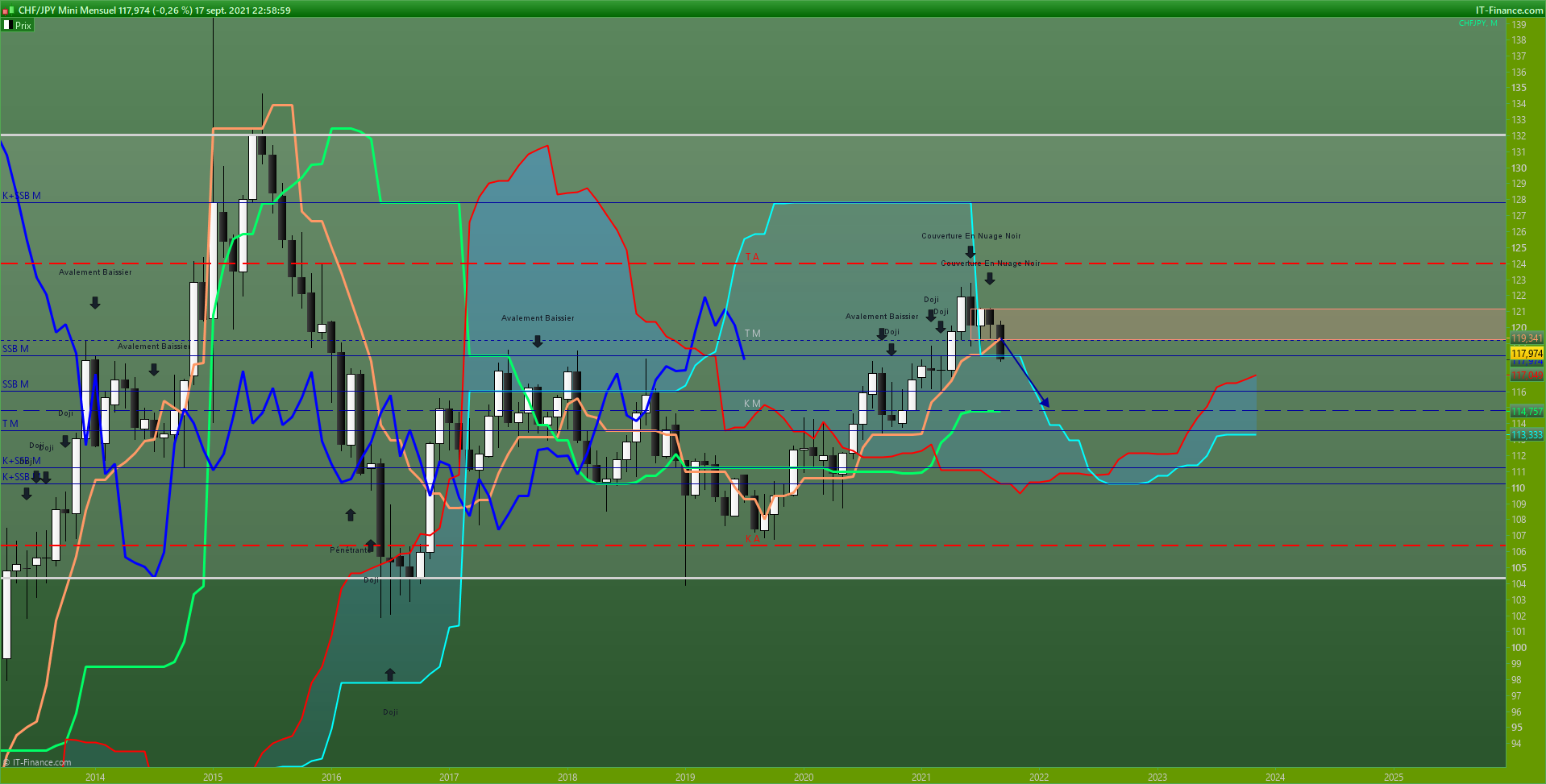1546x784 pixels.
Task: Click the 2025 year label on the time axis
Action: pos(1394,778)
